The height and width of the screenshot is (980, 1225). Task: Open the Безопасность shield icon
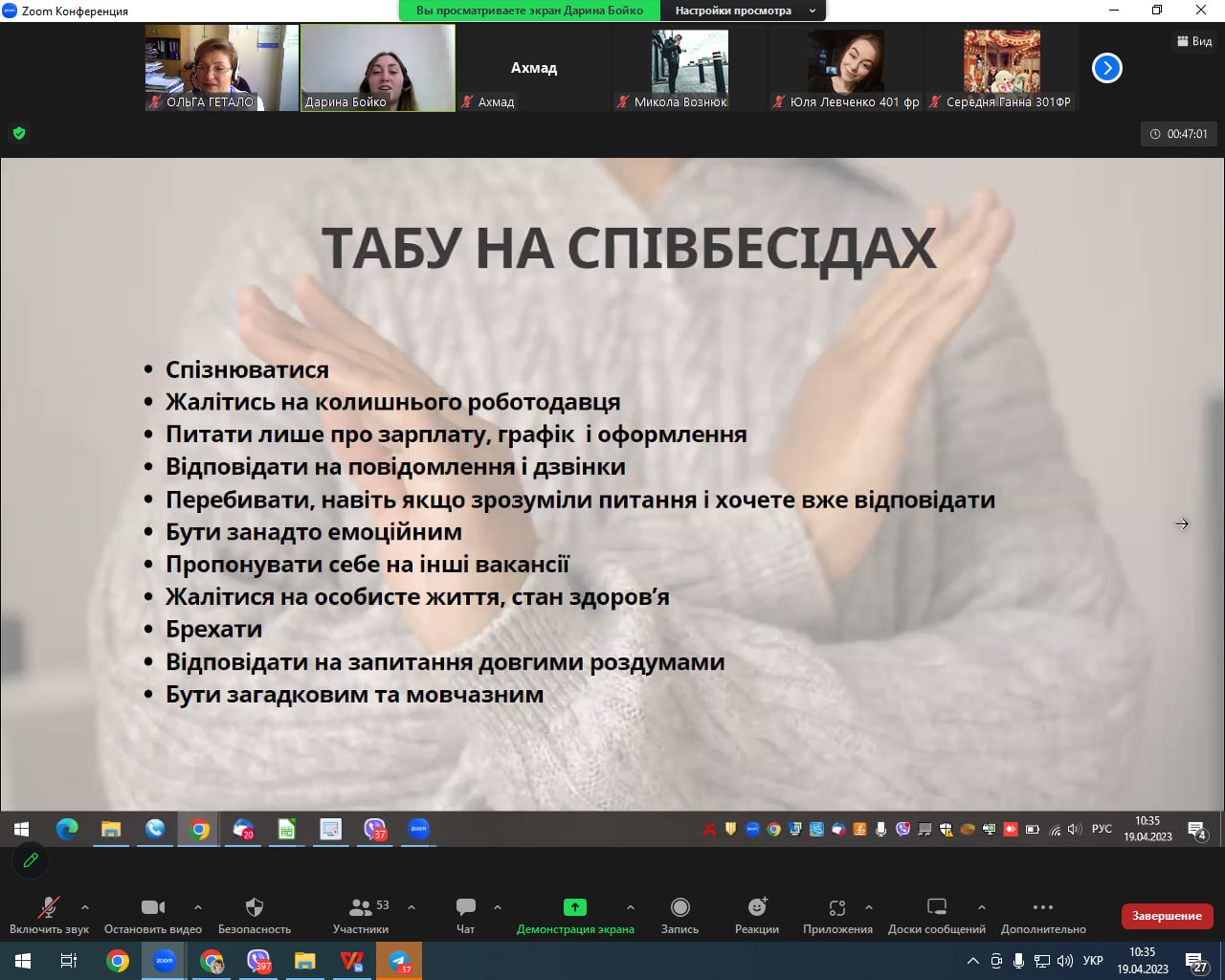tap(255, 907)
